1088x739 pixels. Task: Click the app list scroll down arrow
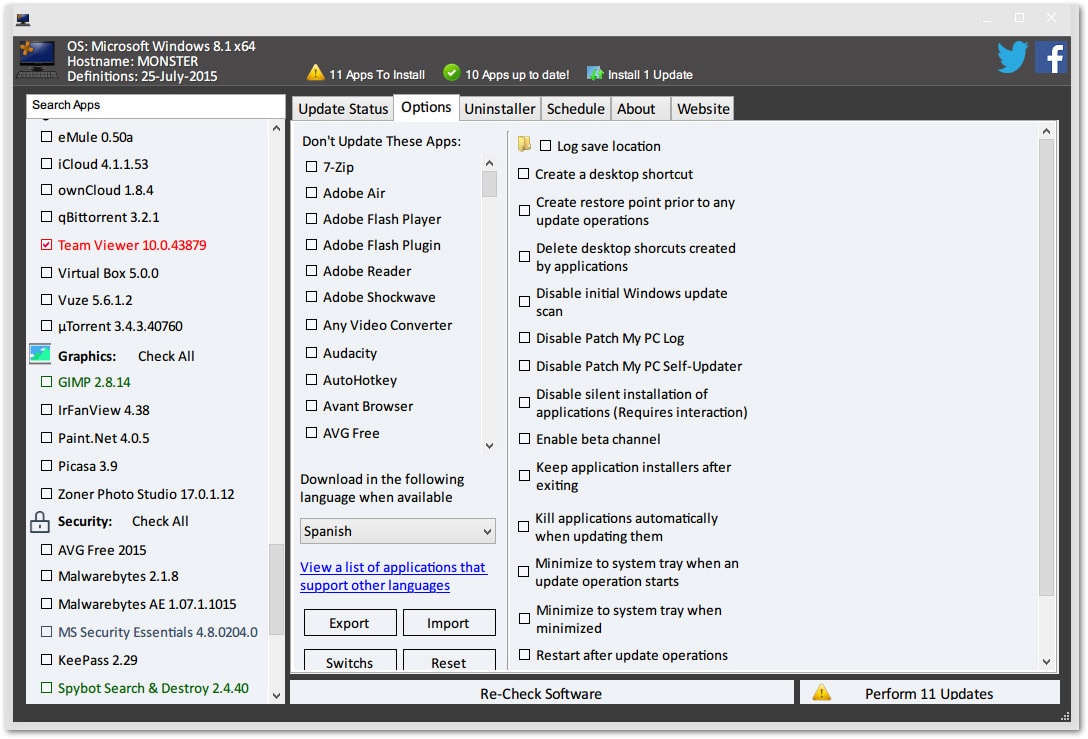[x=276, y=695]
